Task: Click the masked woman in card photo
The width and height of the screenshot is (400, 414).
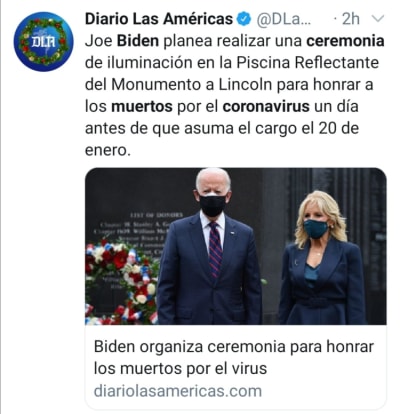Action: click(x=322, y=258)
